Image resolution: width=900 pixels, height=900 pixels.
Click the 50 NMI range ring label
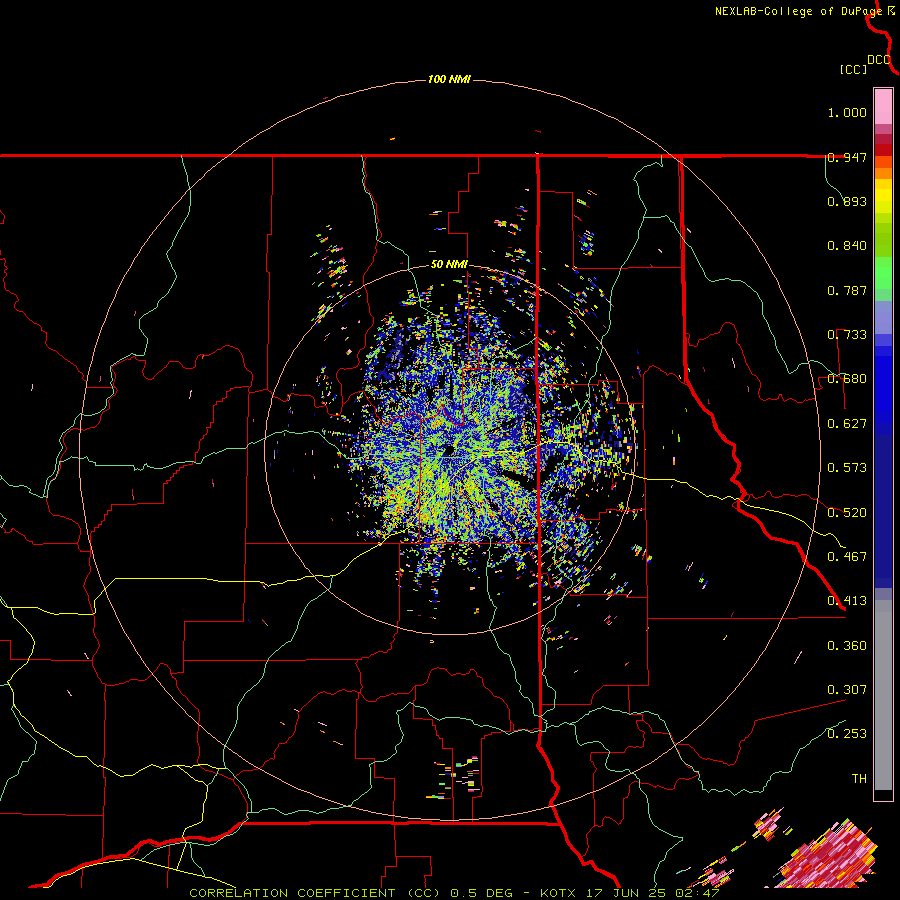(449, 264)
